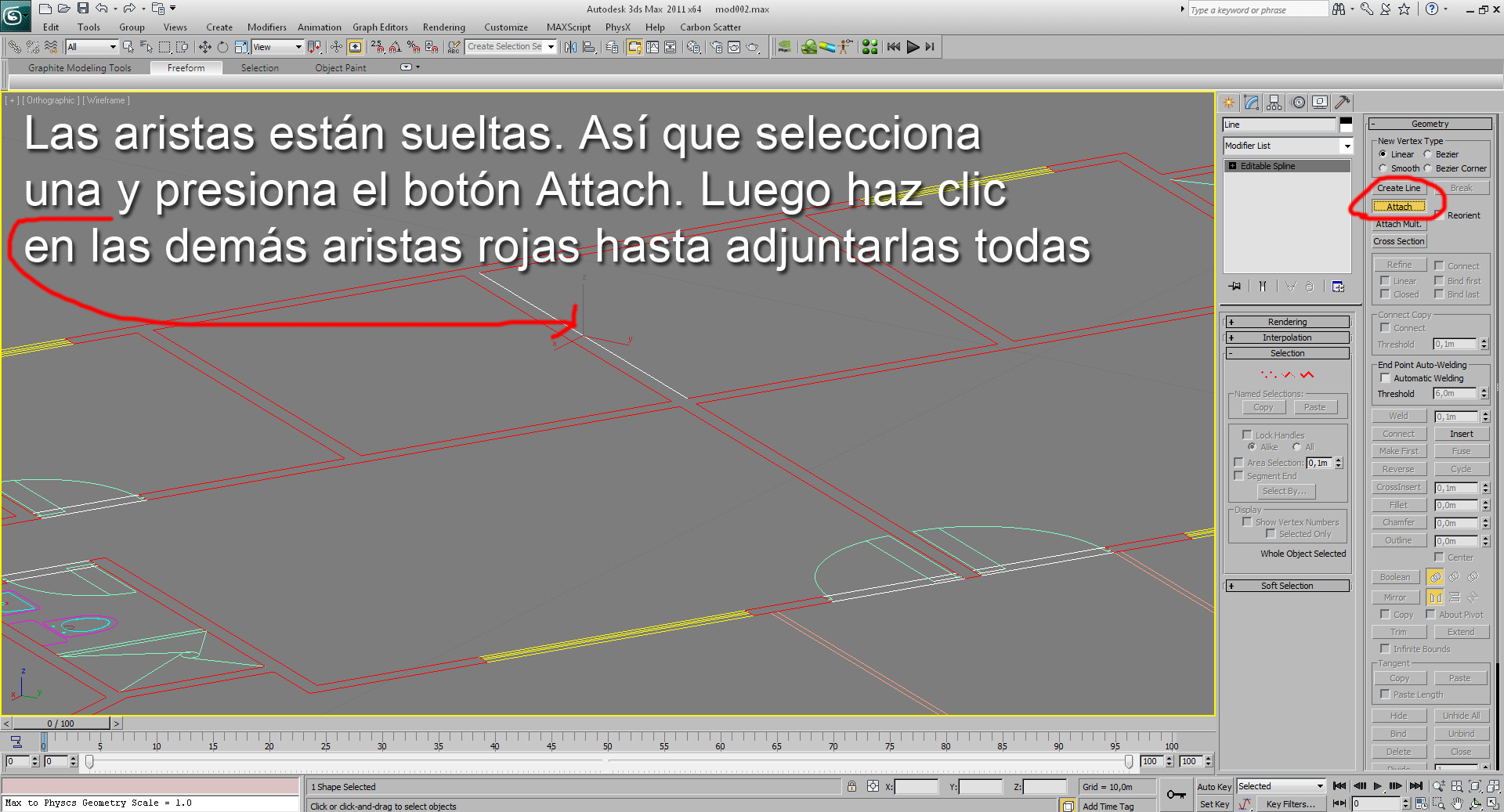Open the Select by Name tool

pos(146,47)
